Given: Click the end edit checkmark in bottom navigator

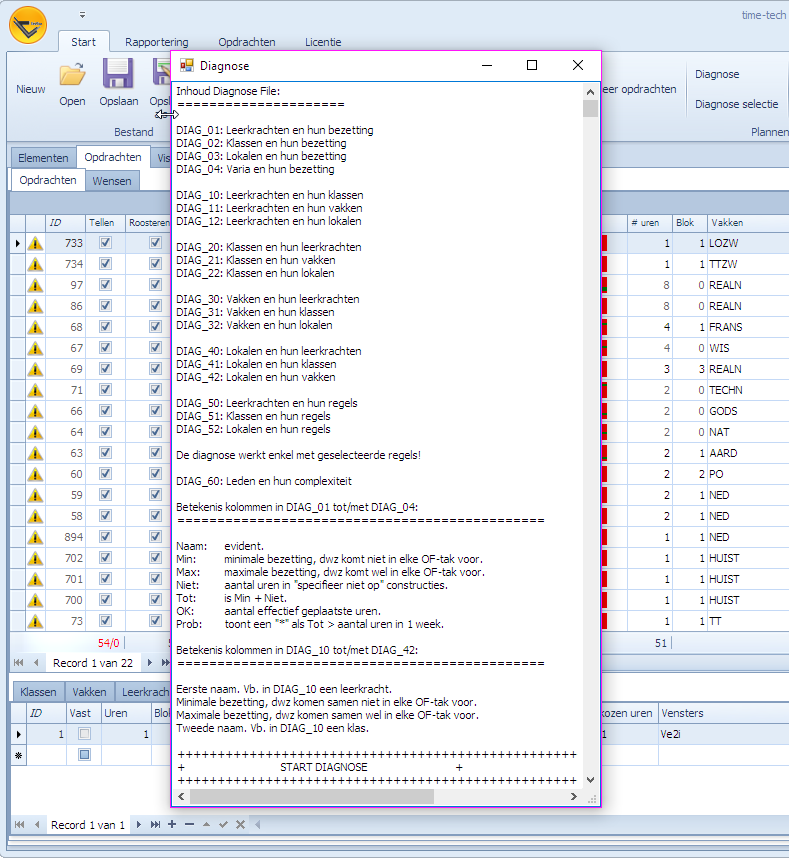Looking at the screenshot, I should 223,825.
